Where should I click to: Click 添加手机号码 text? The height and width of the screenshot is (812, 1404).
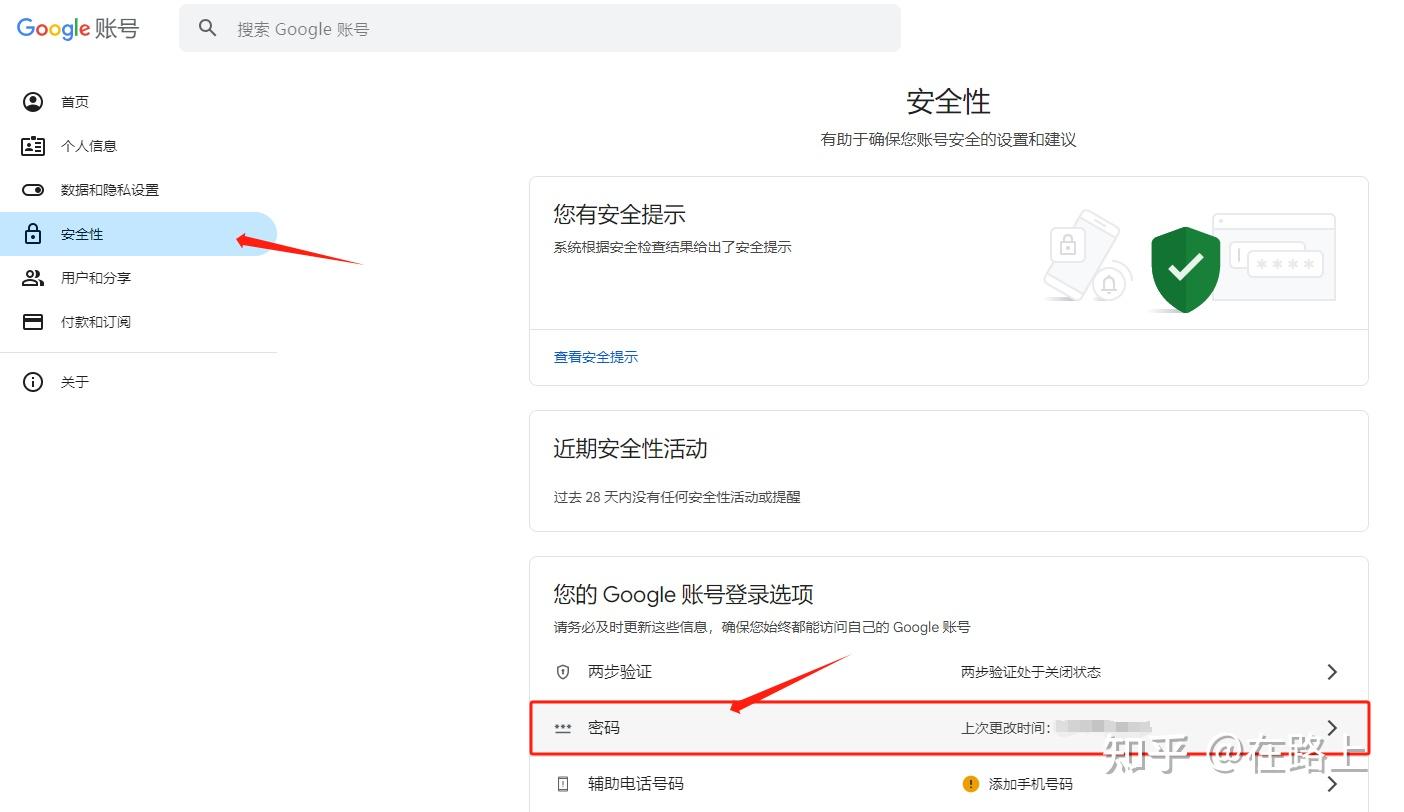pyautogui.click(x=1030, y=784)
